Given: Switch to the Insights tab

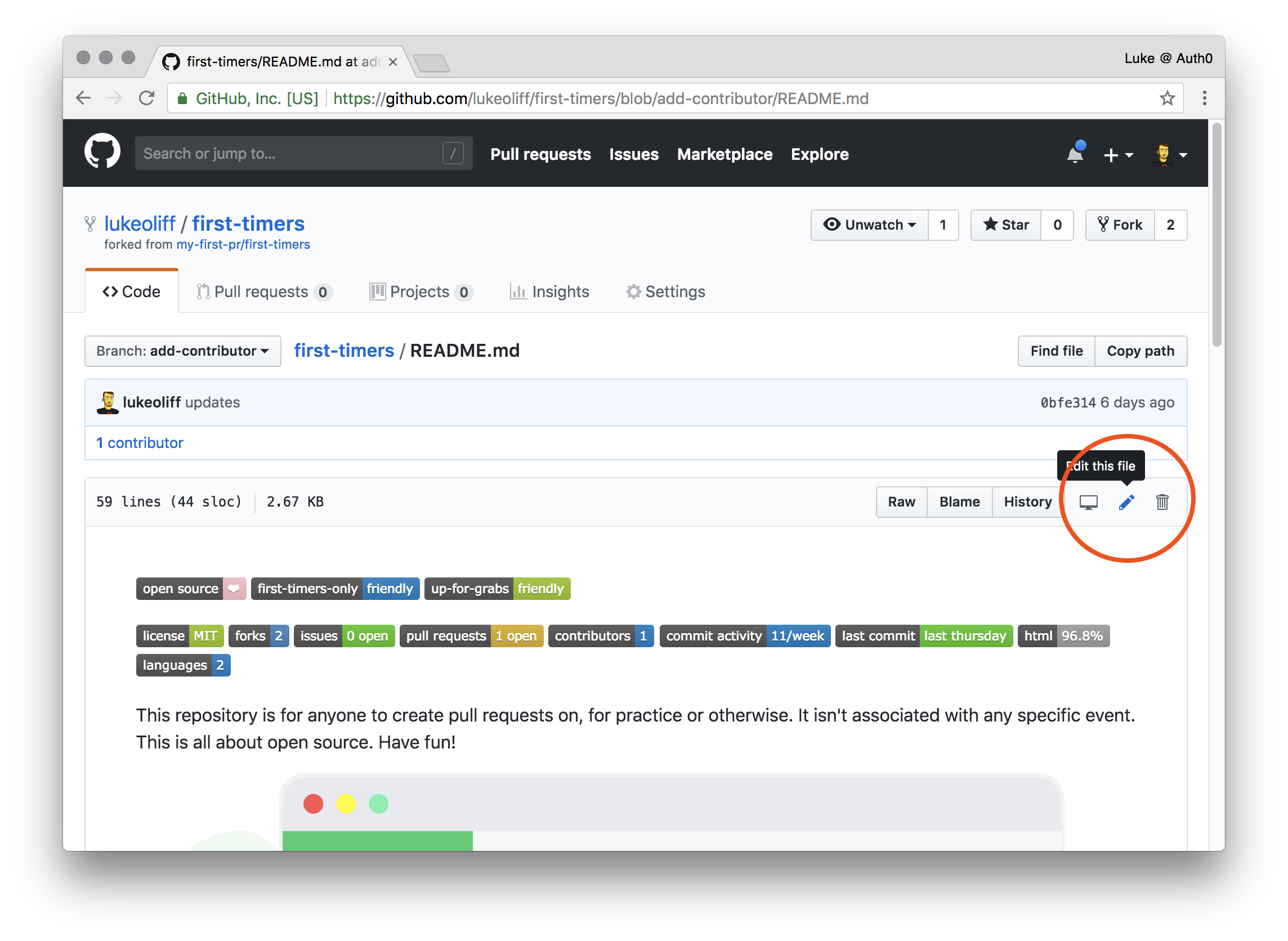Looking at the screenshot, I should [549, 292].
